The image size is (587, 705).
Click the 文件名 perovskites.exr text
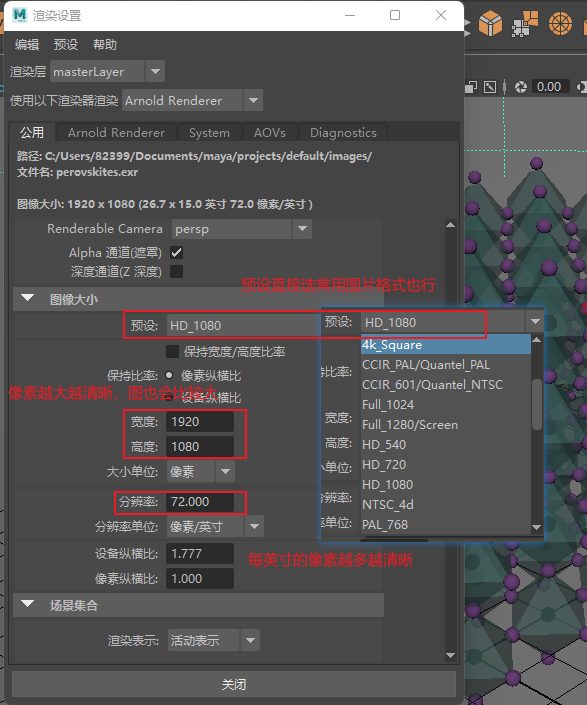click(x=77, y=172)
